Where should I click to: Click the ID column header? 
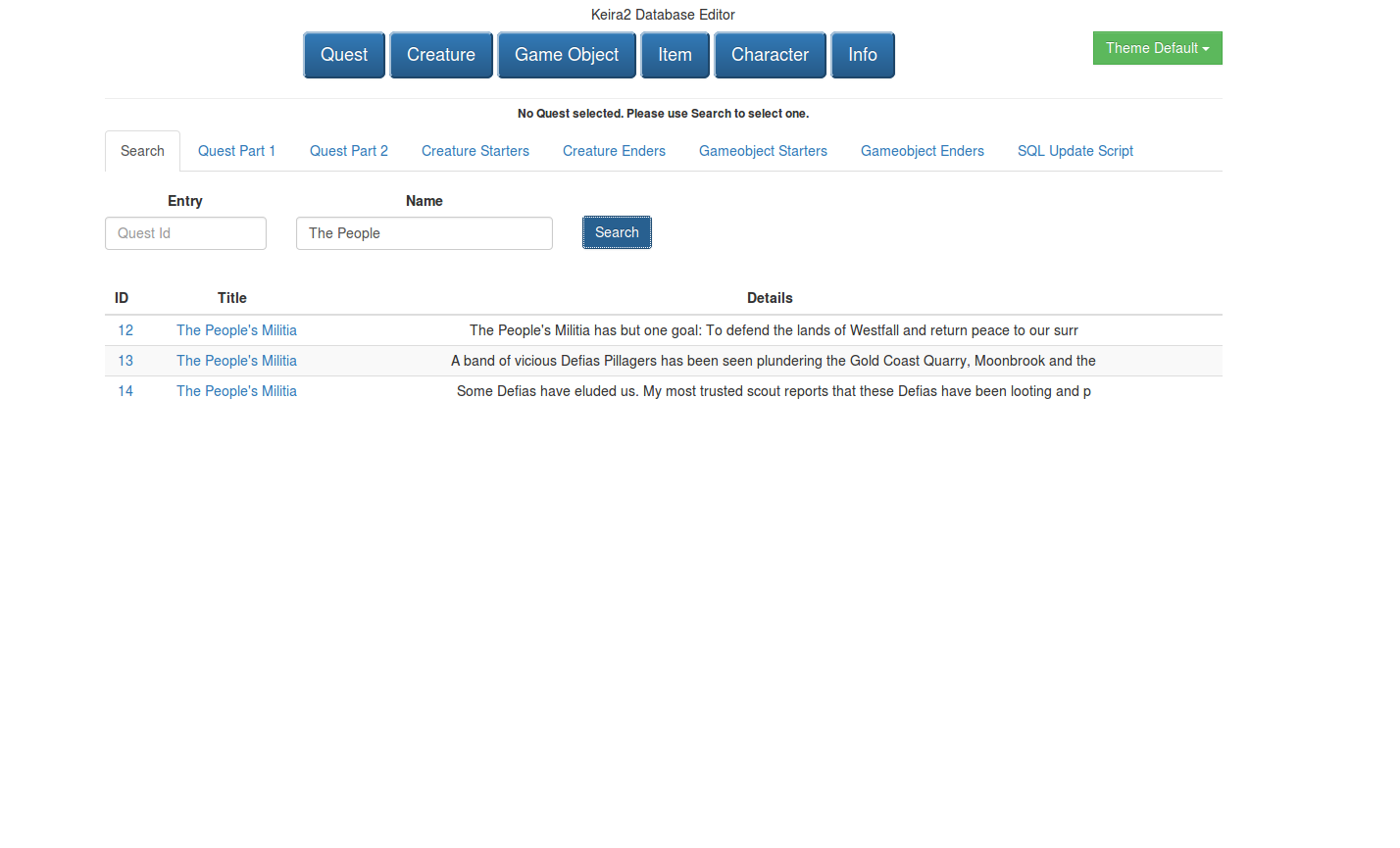tap(122, 298)
